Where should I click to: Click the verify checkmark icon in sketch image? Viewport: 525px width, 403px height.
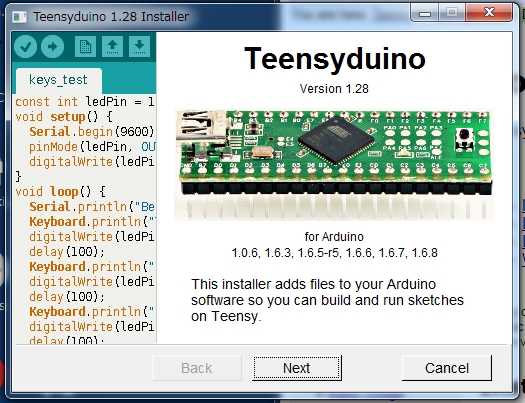(25, 46)
